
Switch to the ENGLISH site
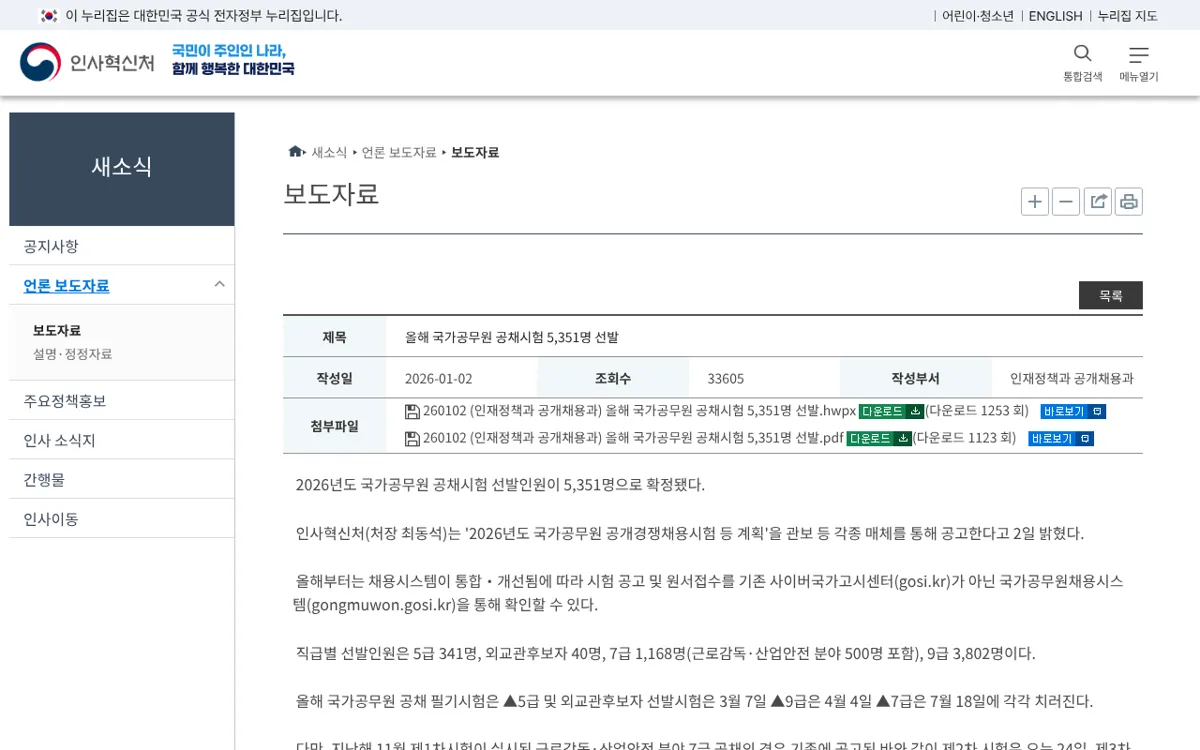coord(1055,15)
